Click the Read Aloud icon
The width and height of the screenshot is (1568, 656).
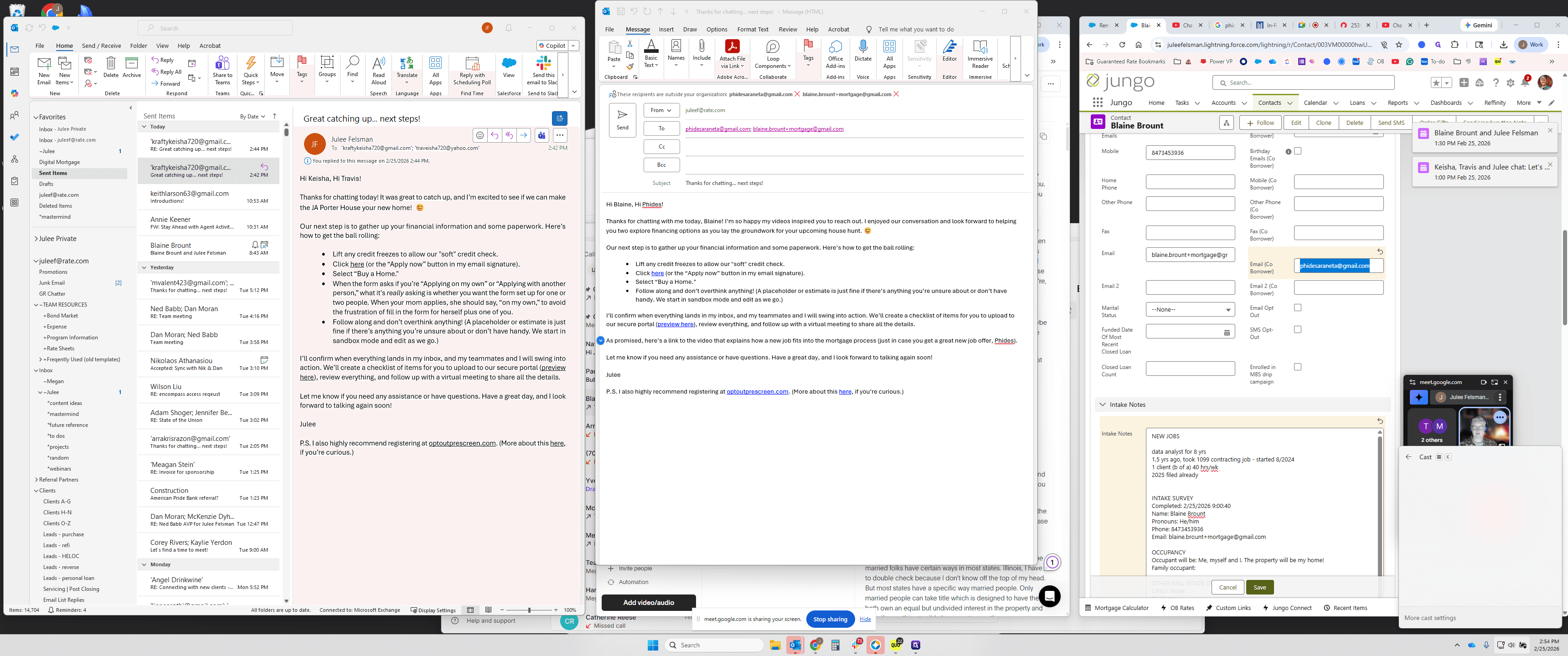[x=379, y=70]
